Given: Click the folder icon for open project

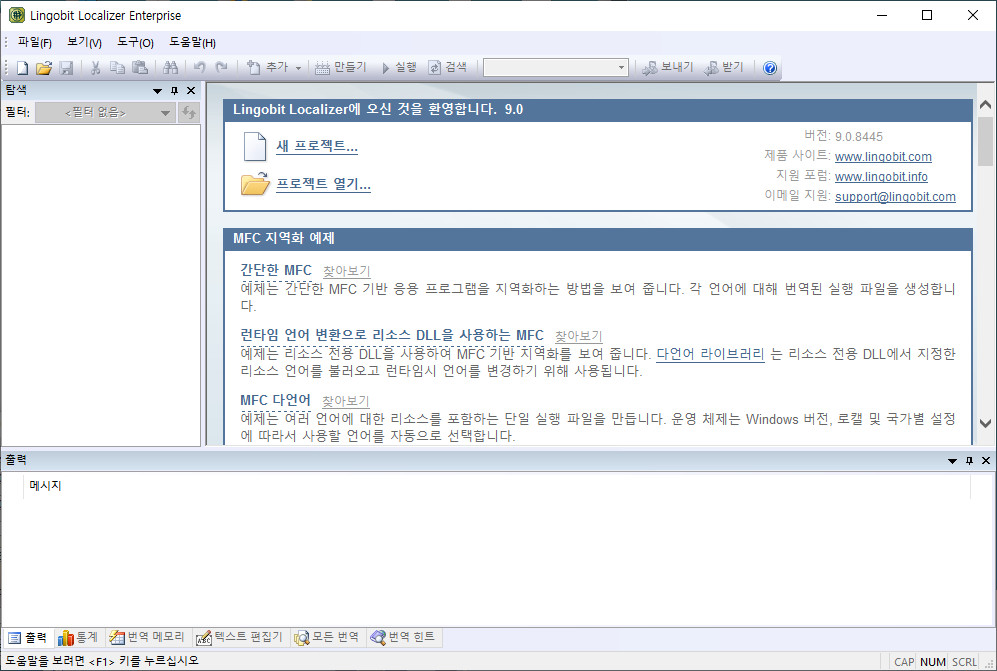Looking at the screenshot, I should click(x=255, y=184).
